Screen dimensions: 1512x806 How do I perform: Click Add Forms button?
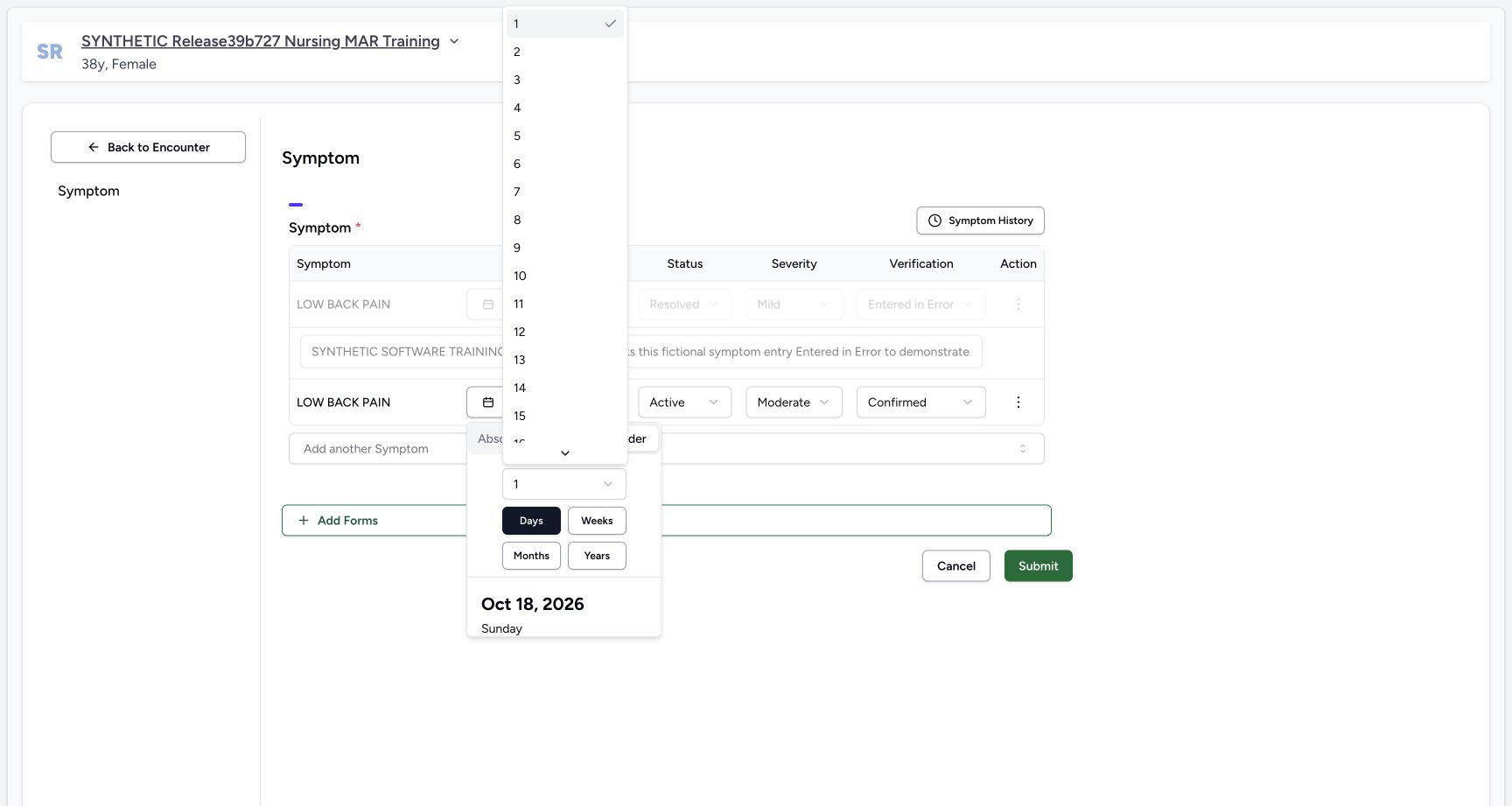(666, 521)
